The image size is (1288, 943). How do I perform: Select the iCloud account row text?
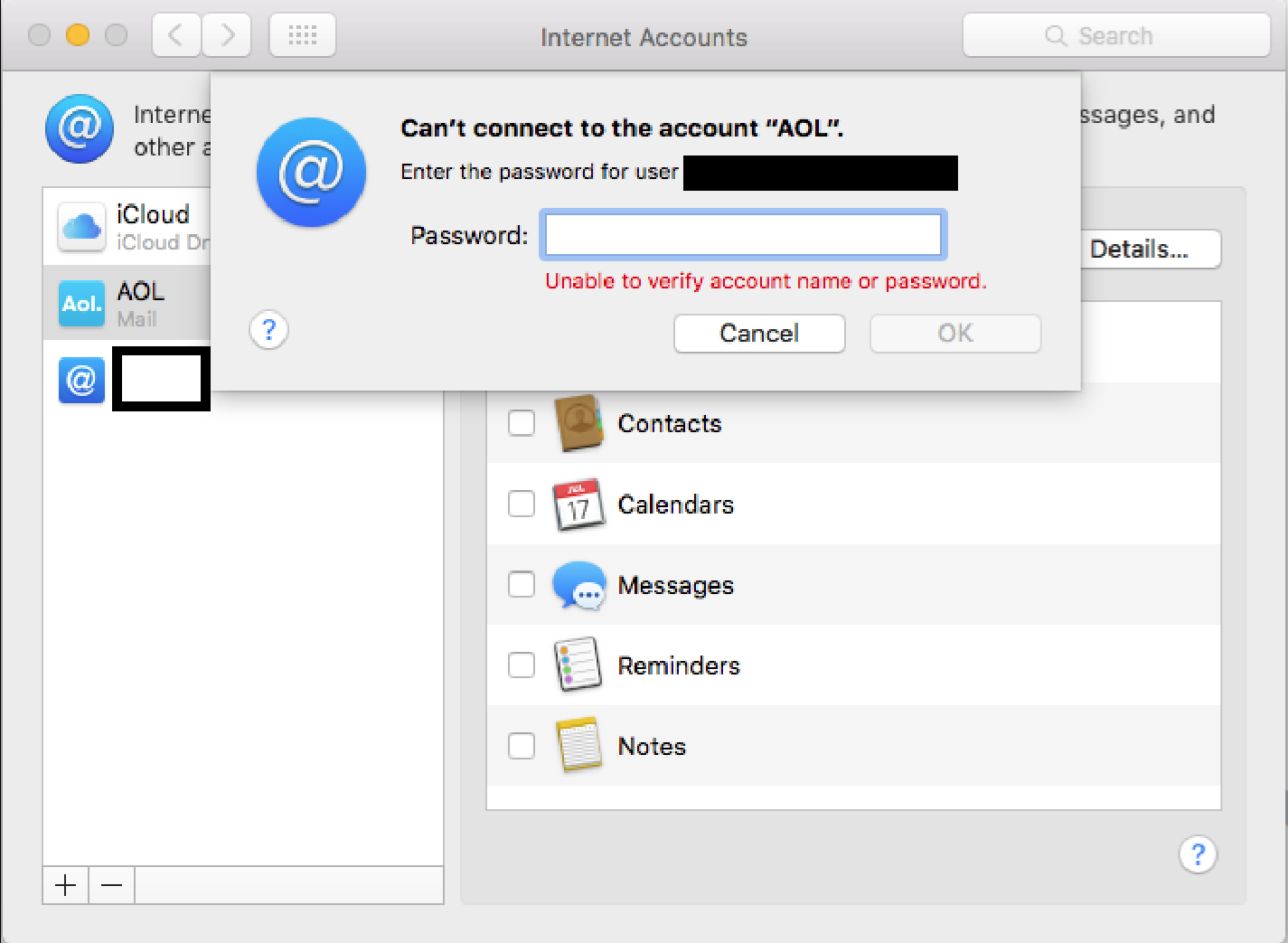(153, 214)
